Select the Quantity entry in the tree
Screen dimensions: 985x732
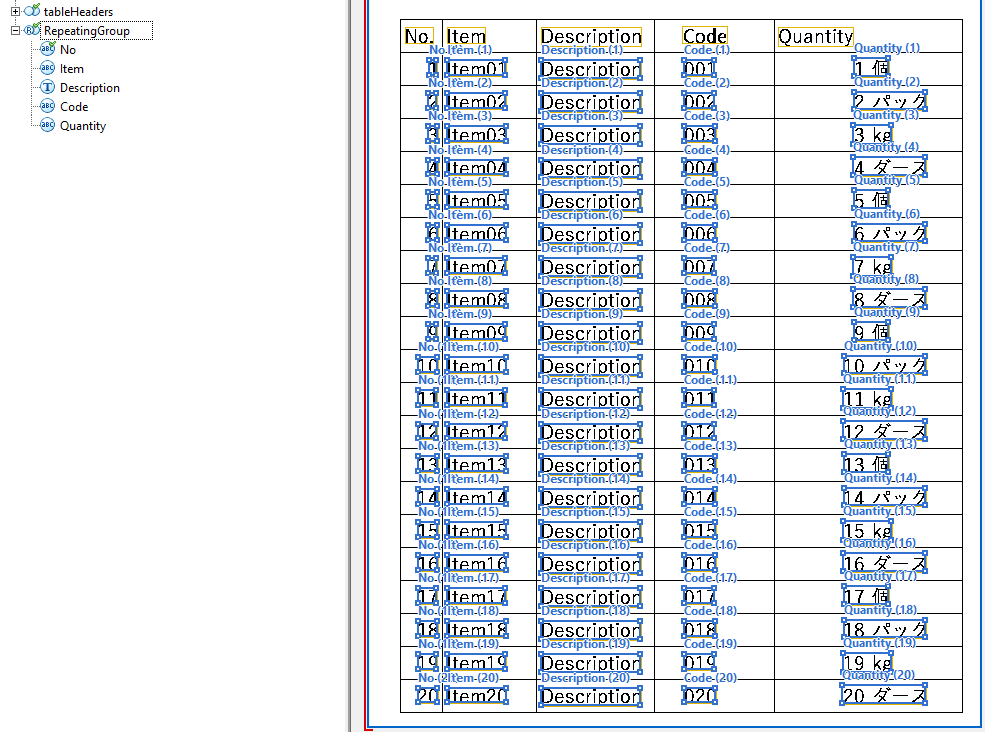(81, 125)
